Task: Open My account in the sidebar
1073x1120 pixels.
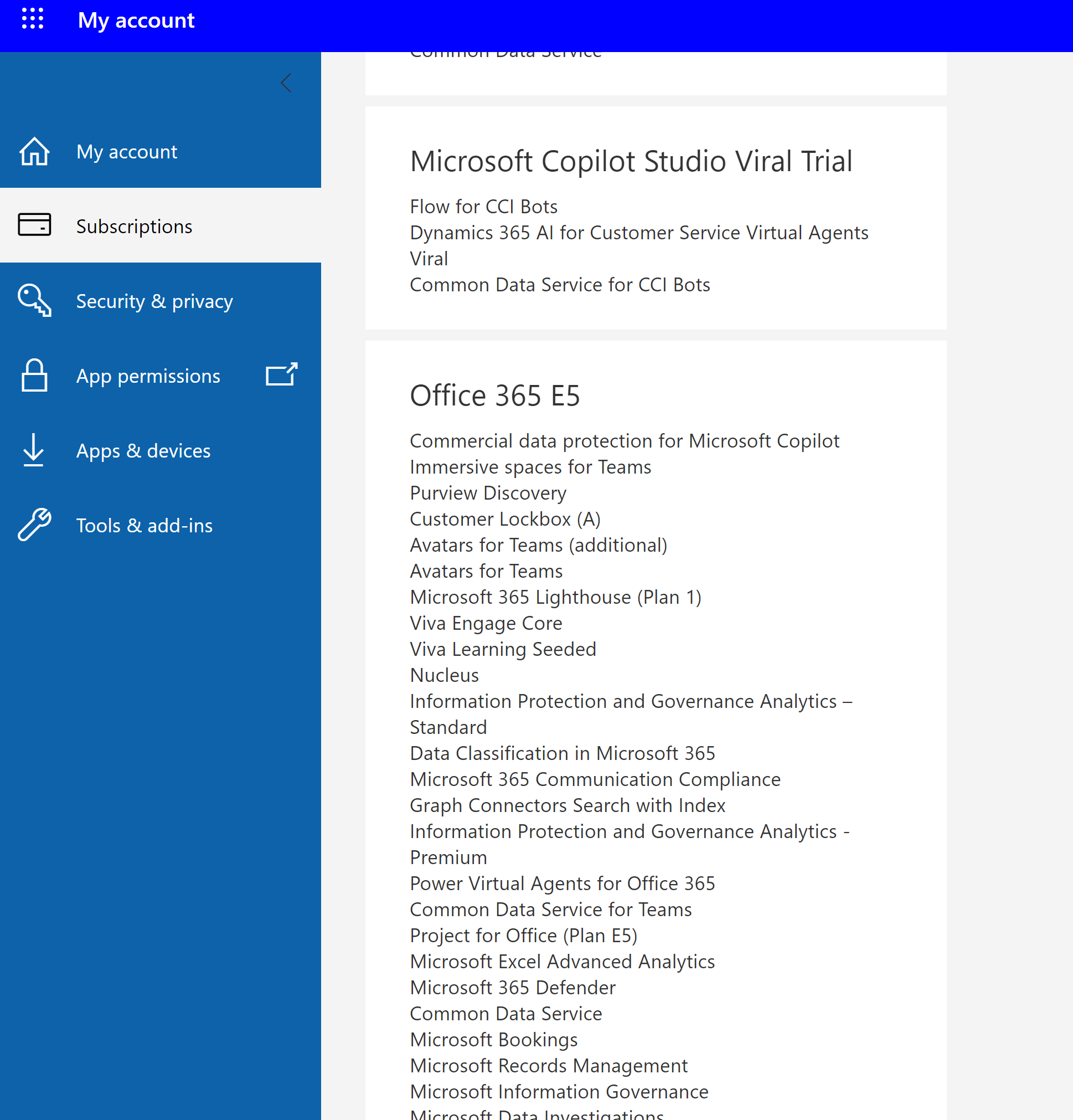Action: pyautogui.click(x=161, y=151)
